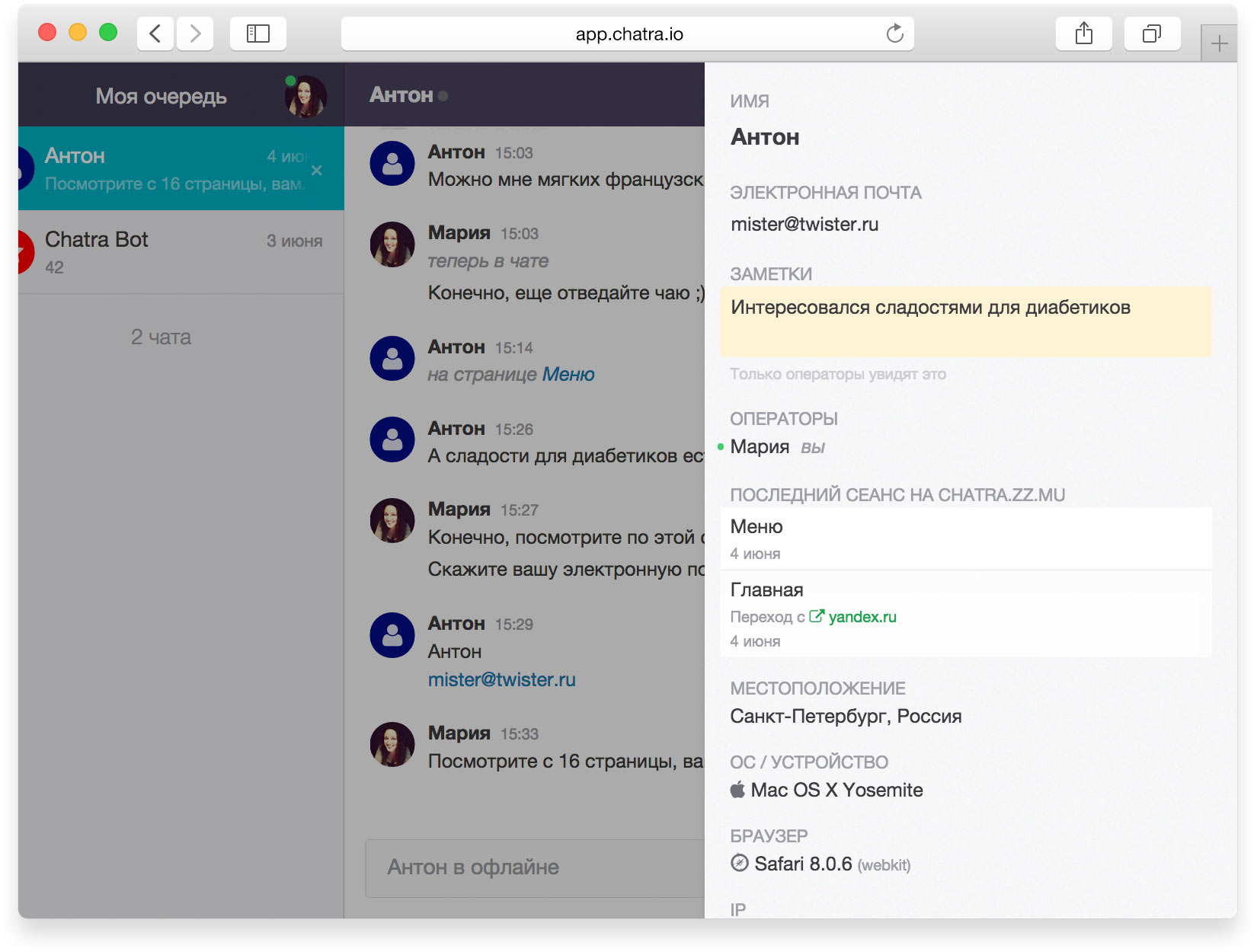This screenshot has height=952, width=1257.
Task: Click operator profile avatar in header
Action: pyautogui.click(x=305, y=97)
